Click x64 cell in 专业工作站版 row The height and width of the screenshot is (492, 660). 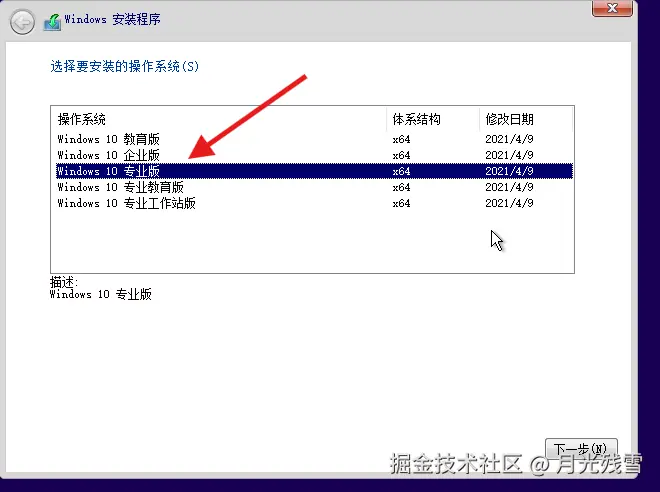tap(401, 203)
